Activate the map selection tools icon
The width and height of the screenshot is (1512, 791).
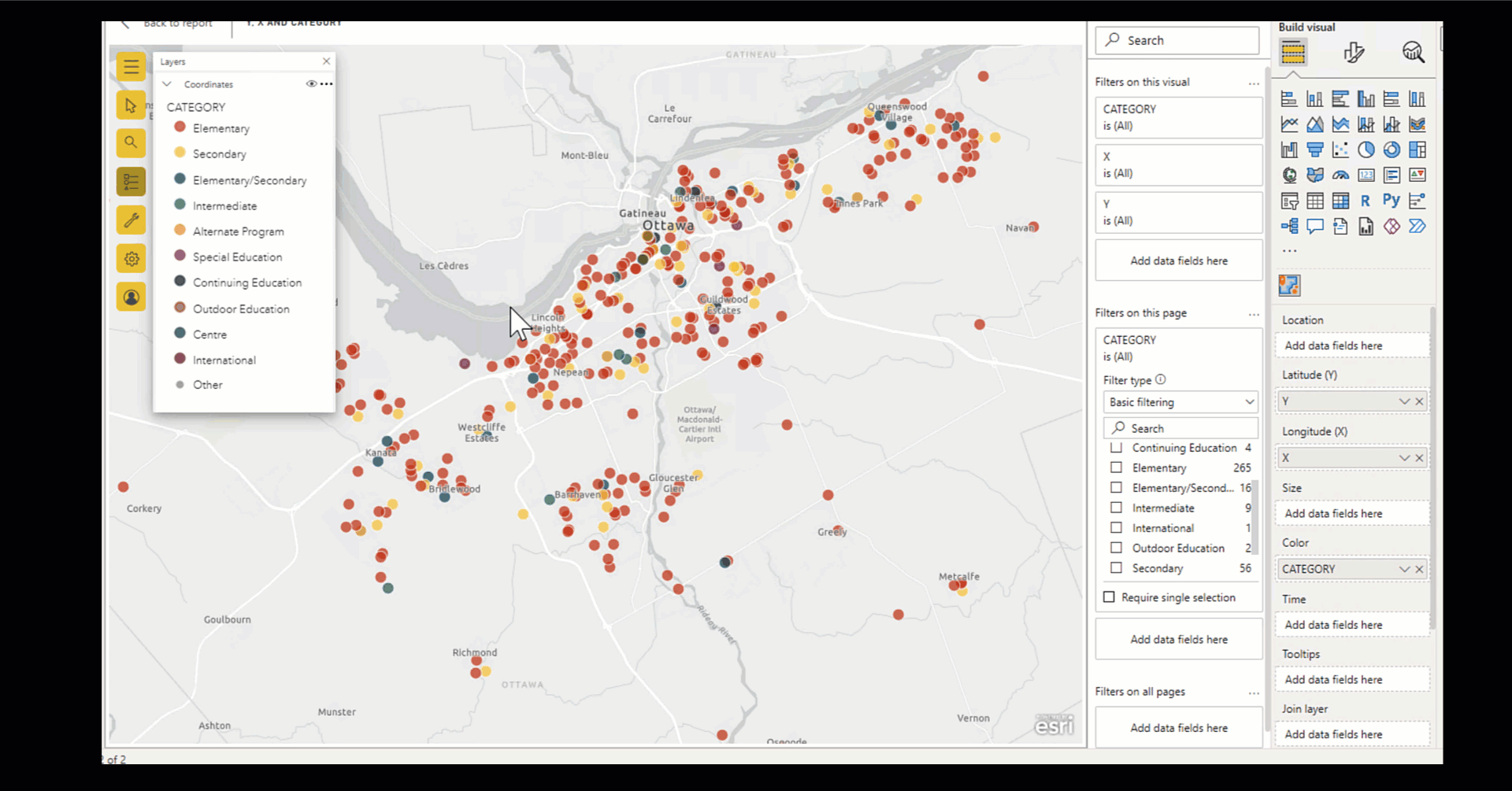coord(132,105)
